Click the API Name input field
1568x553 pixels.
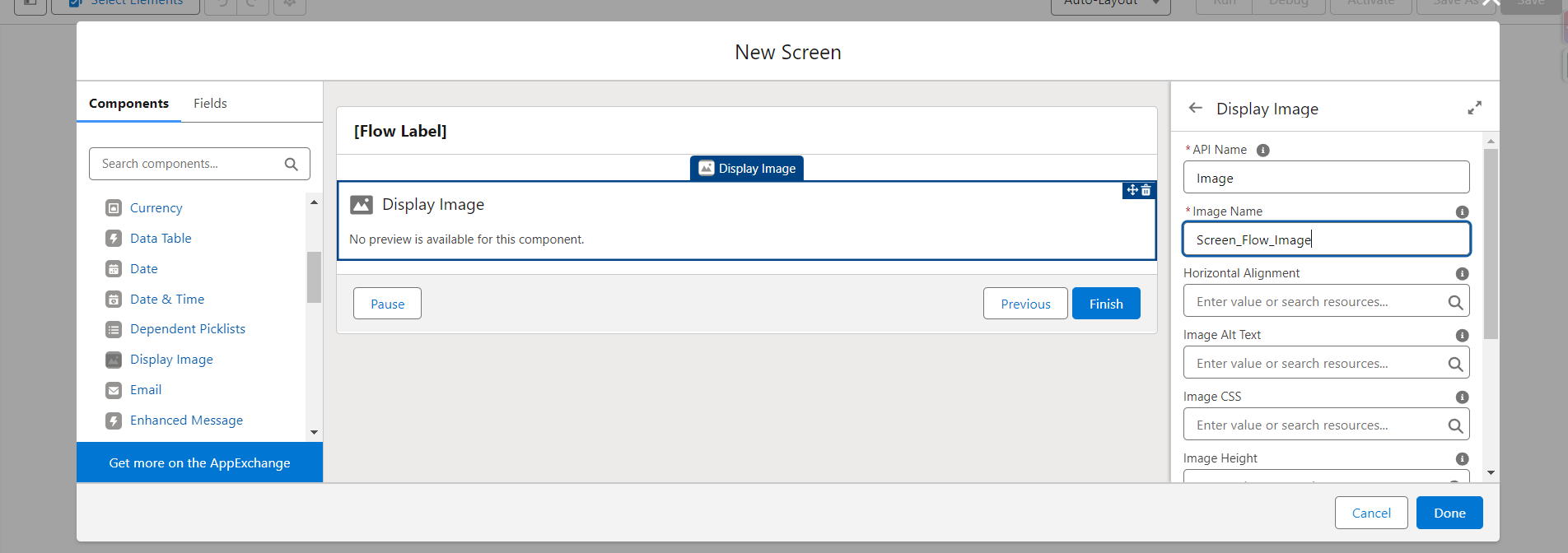click(1326, 178)
